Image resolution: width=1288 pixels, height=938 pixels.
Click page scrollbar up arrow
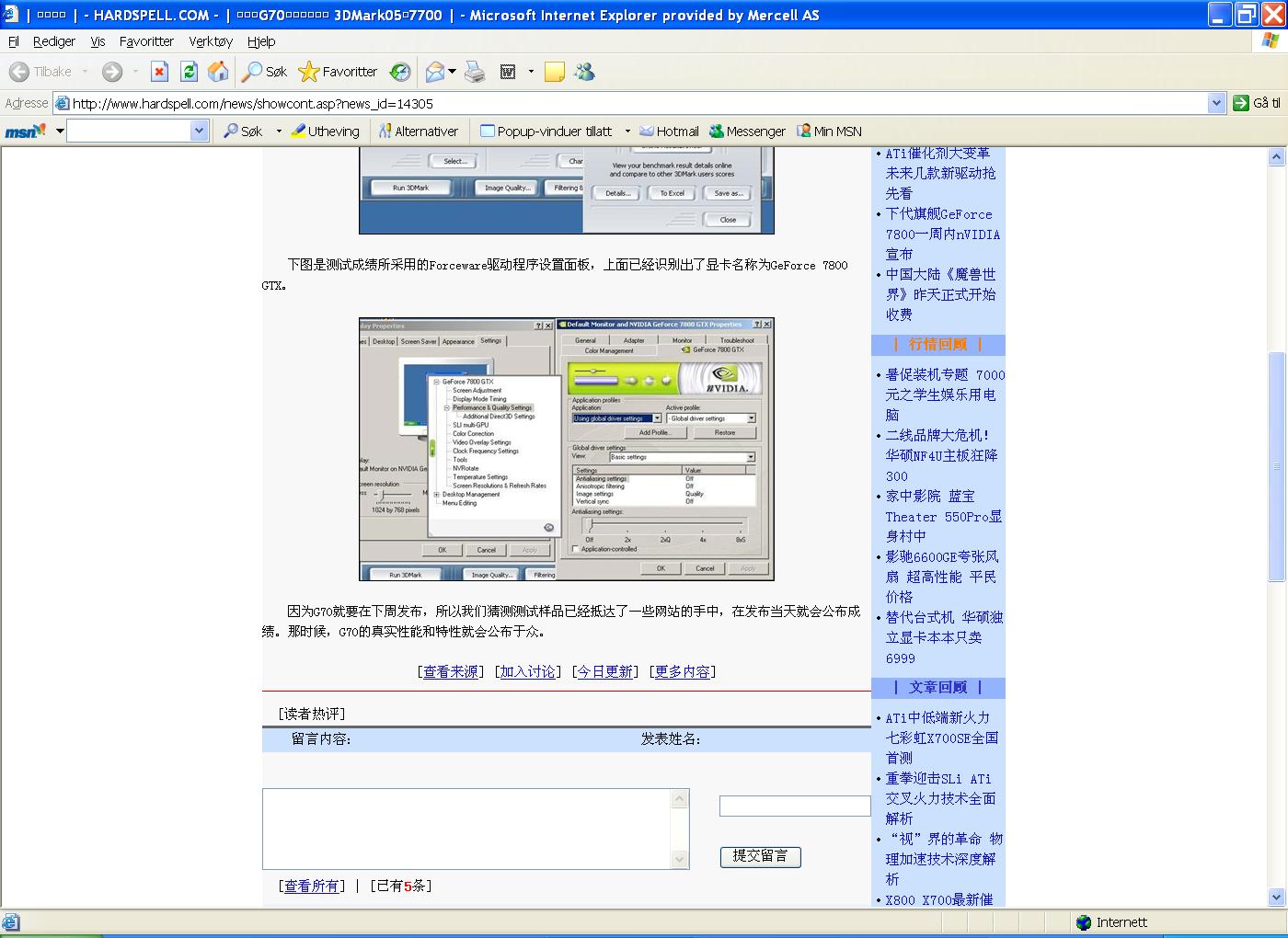pos(1276,157)
